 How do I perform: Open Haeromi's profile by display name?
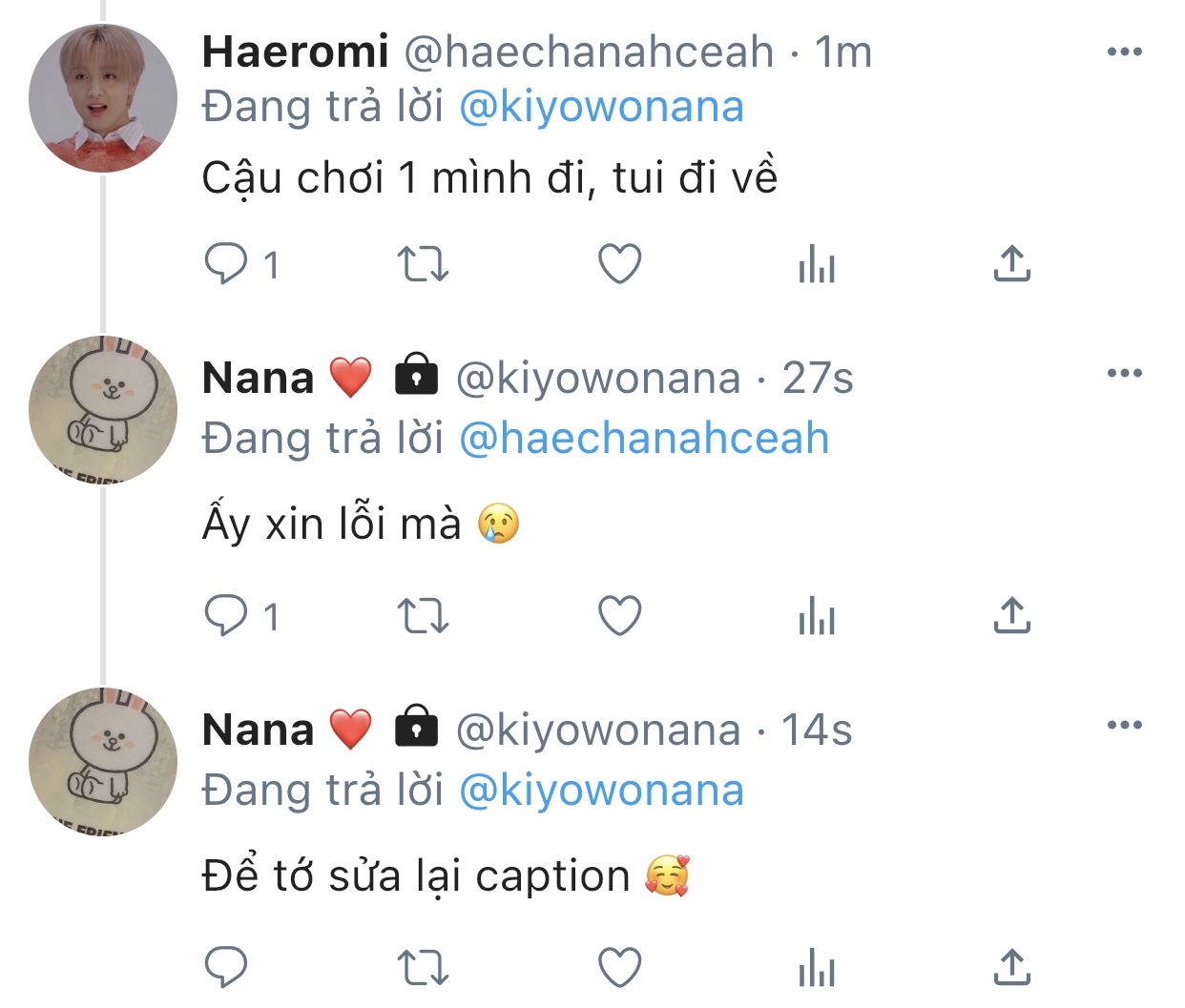[x=295, y=51]
